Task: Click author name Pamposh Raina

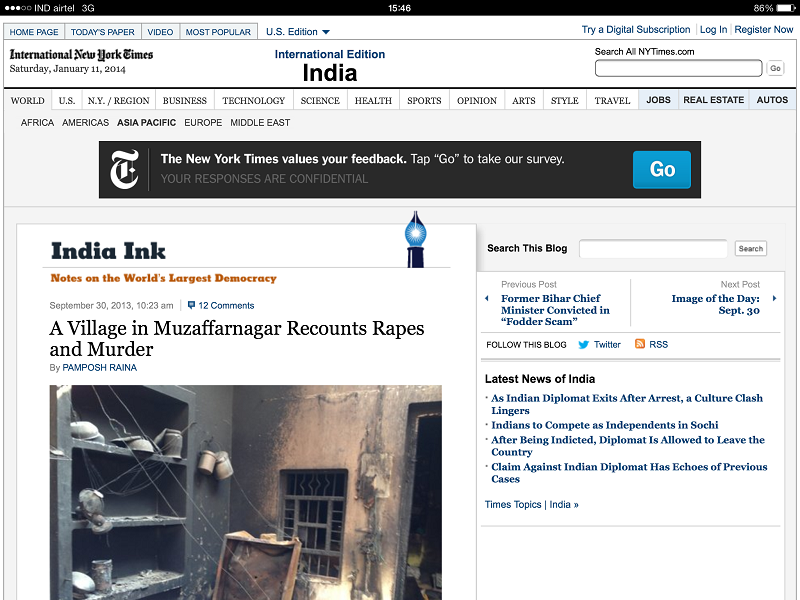Action: pyautogui.click(x=99, y=368)
